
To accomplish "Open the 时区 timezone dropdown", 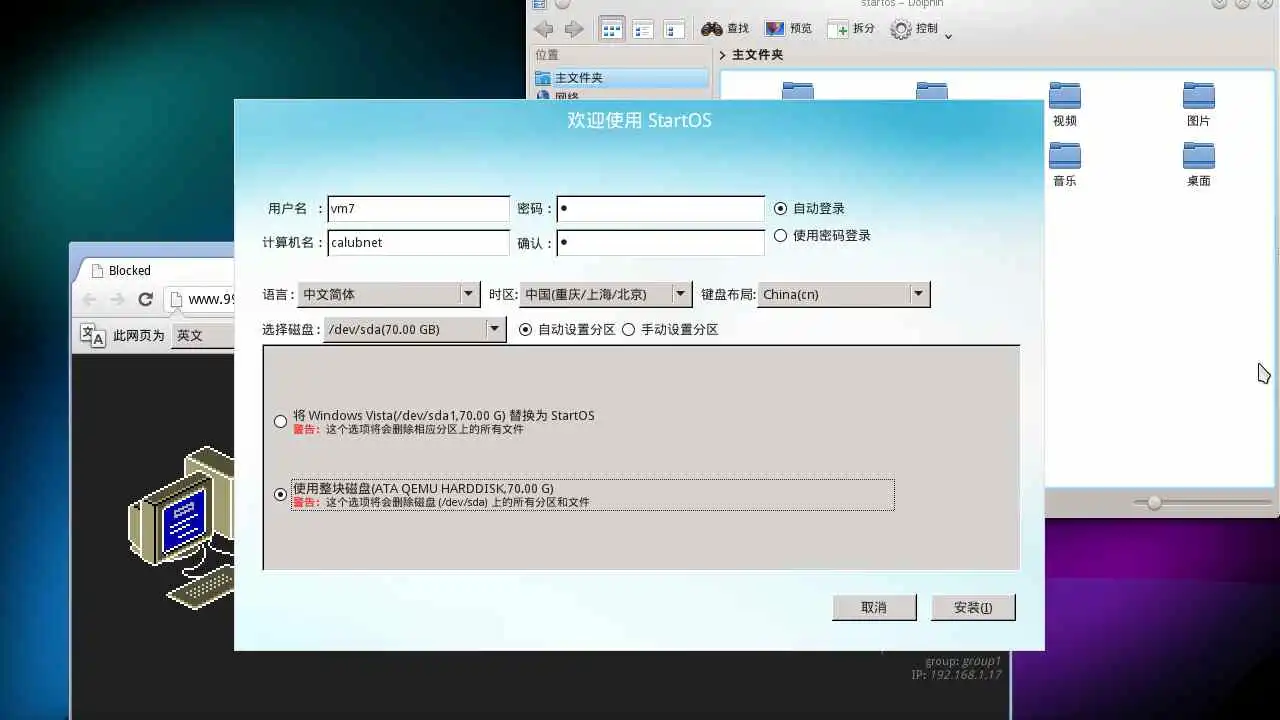I will (x=606, y=294).
